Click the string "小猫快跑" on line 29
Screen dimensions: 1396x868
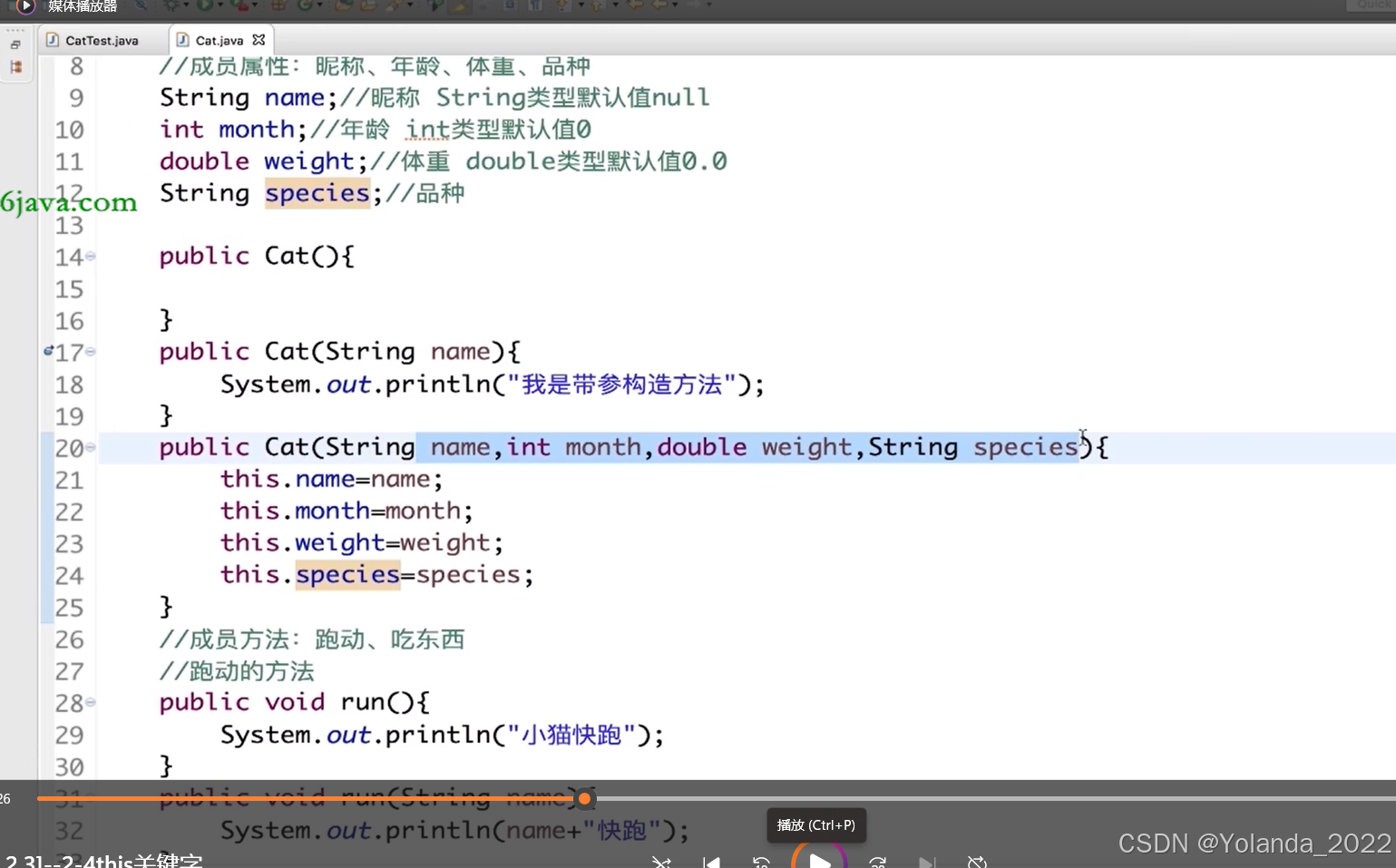[x=571, y=735]
